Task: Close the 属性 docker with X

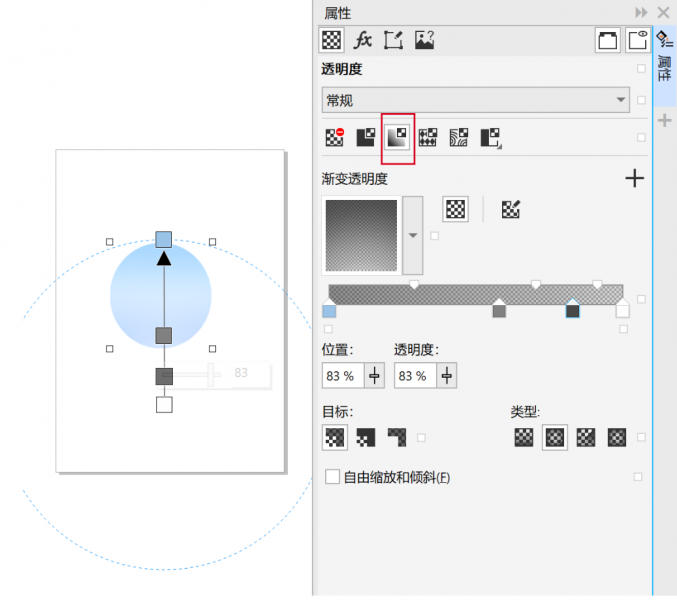Action: click(x=664, y=13)
